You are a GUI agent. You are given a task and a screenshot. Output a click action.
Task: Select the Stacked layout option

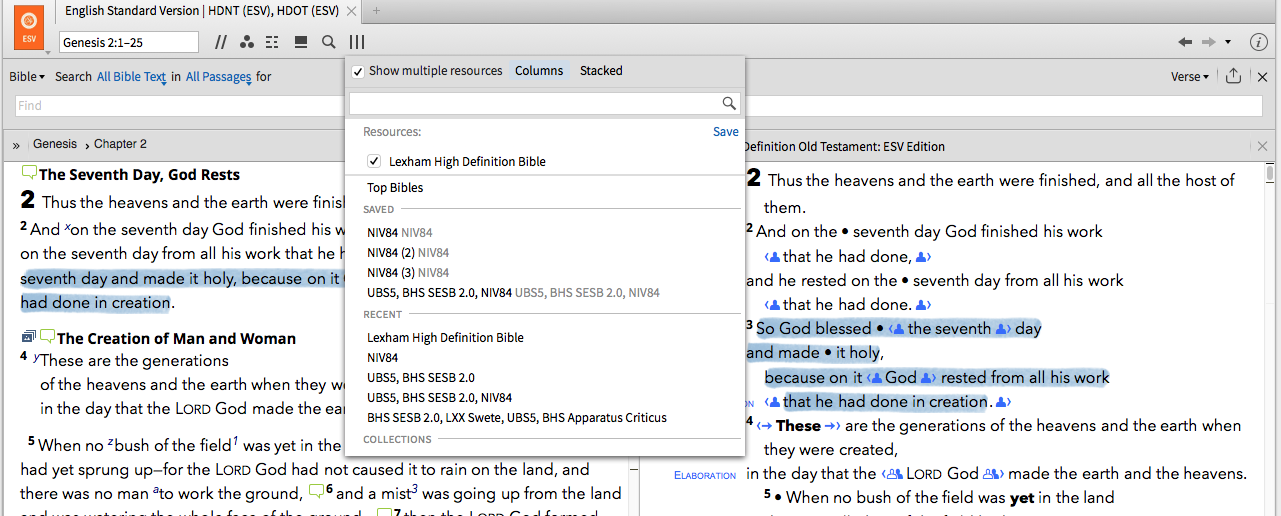tap(601, 71)
